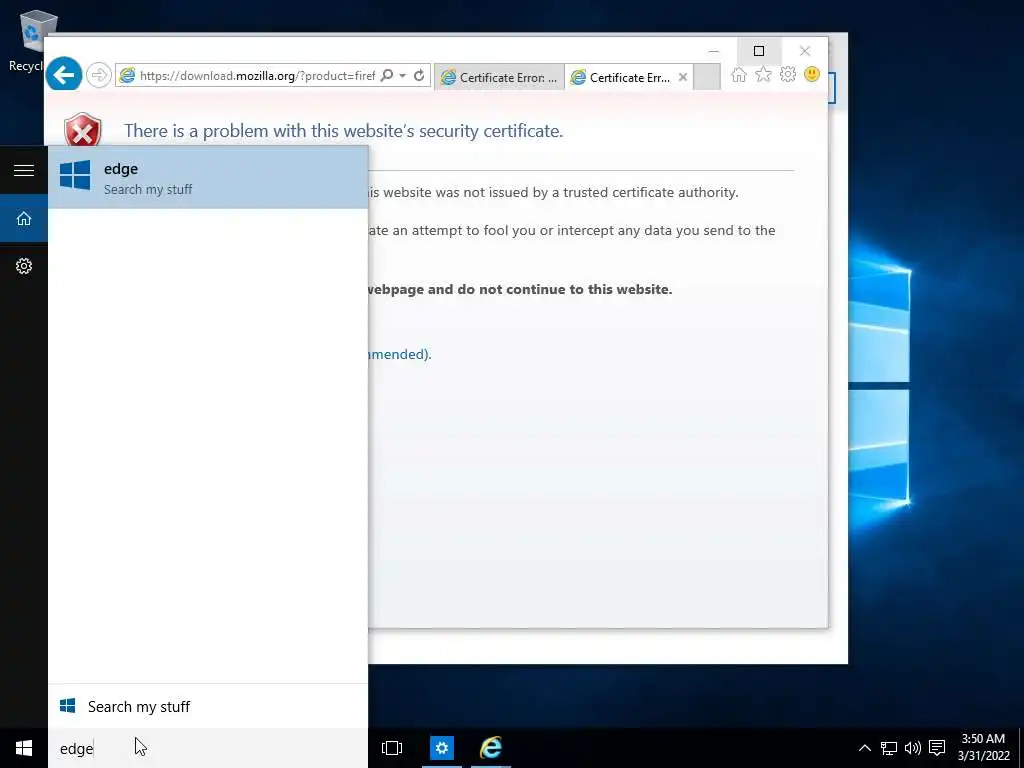Open the Action Center notifications icon

tap(937, 748)
